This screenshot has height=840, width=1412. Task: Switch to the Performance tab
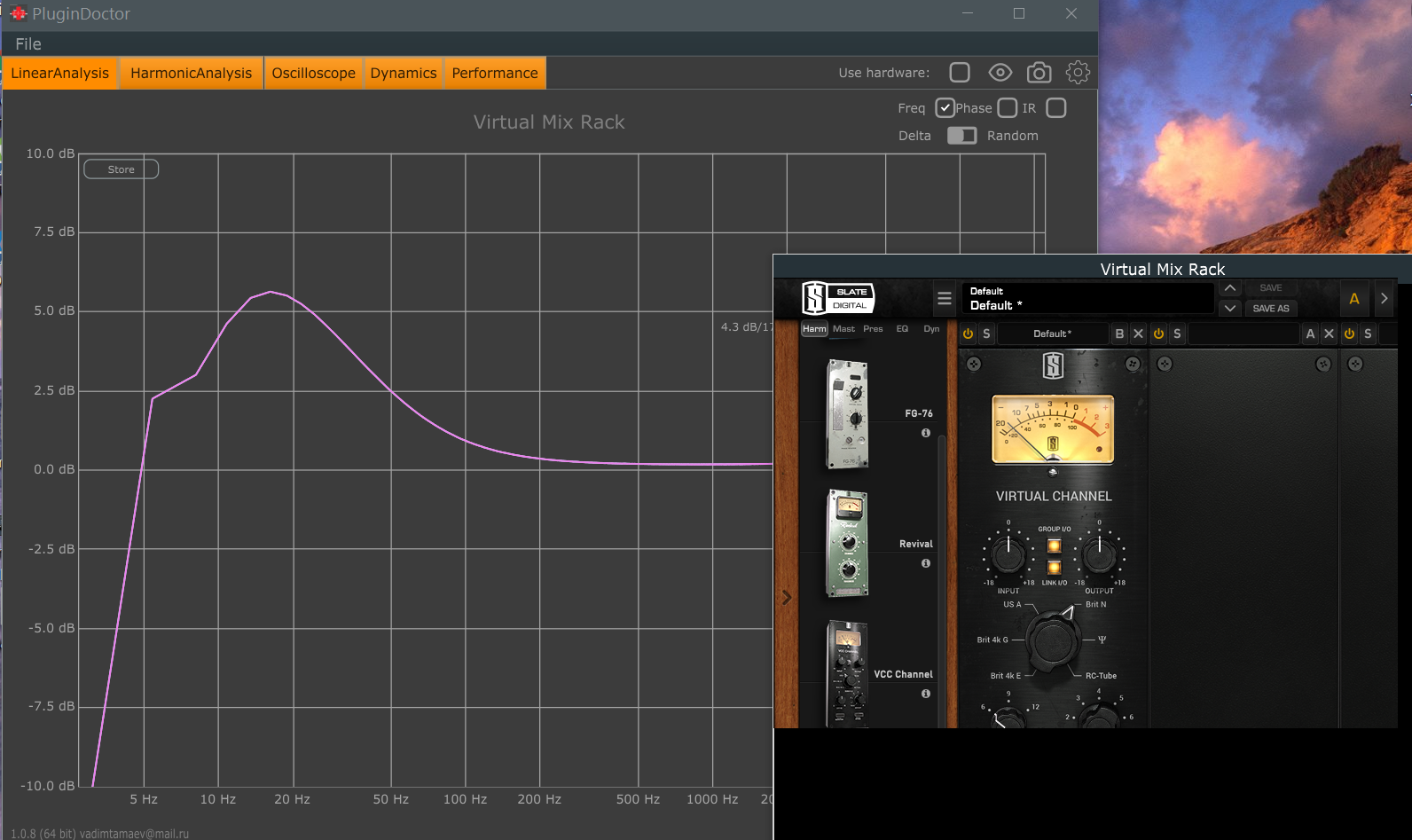pos(495,73)
